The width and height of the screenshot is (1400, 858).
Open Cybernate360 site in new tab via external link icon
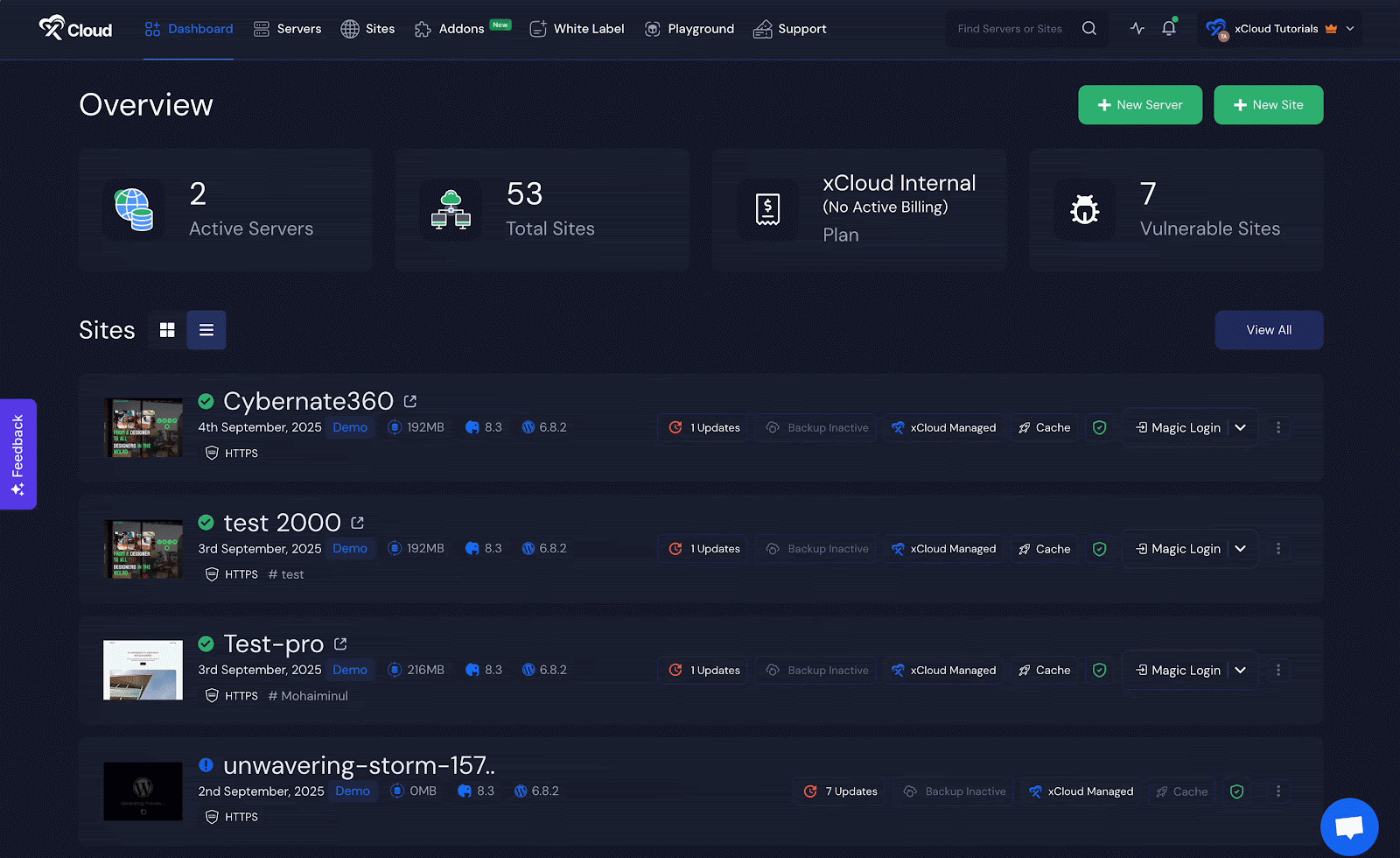[409, 400]
